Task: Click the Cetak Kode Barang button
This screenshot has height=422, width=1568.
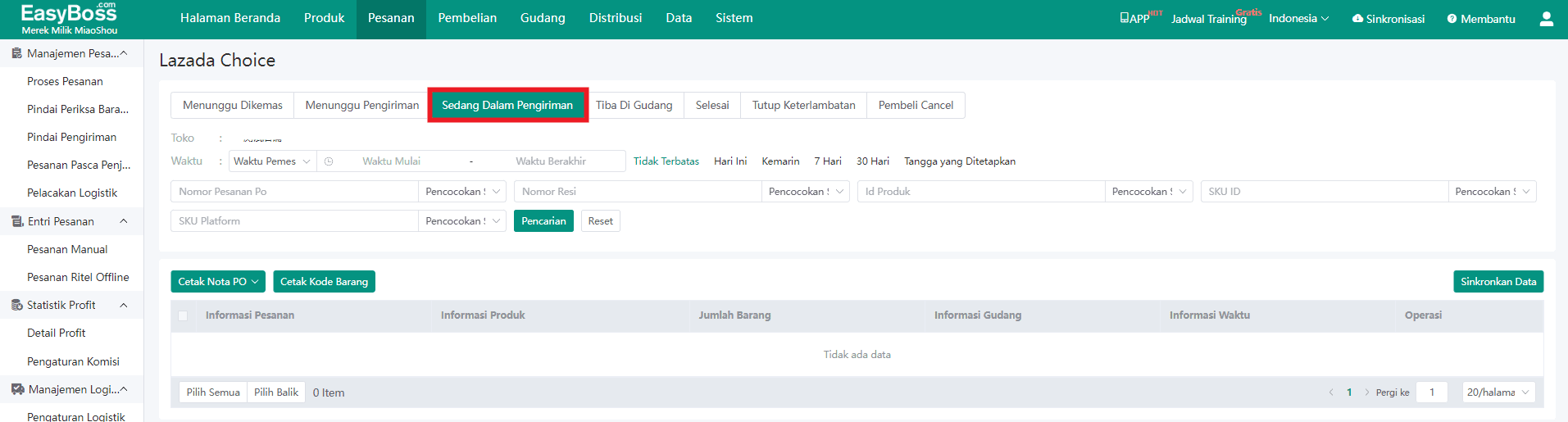Action: point(324,282)
